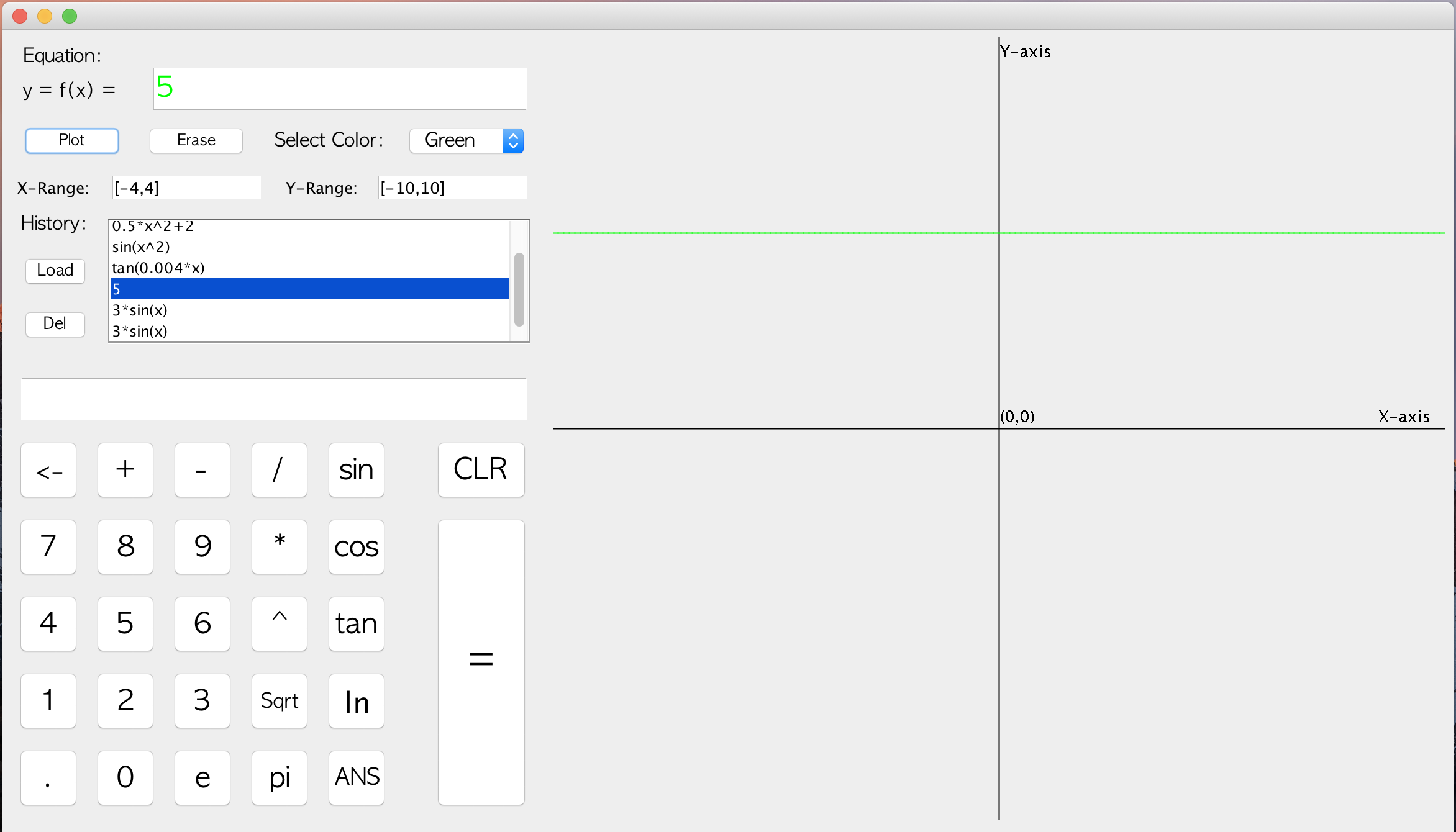Delete history entry with Del button
The width and height of the screenshot is (1456, 832).
pos(55,323)
